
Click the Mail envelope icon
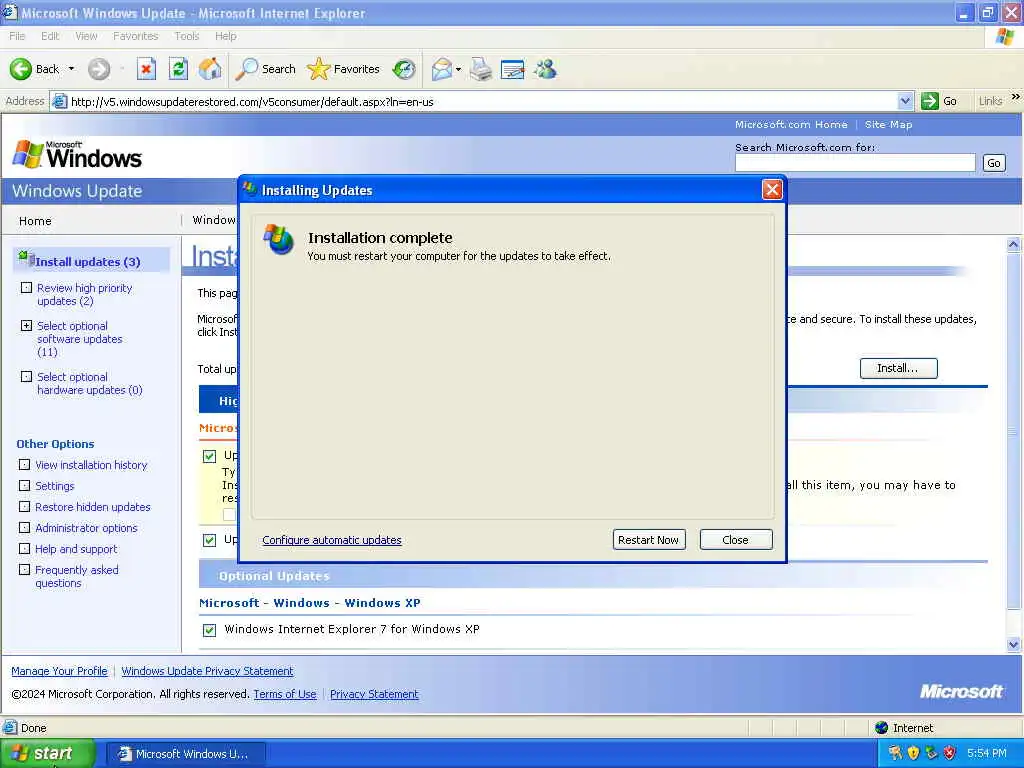coord(441,69)
